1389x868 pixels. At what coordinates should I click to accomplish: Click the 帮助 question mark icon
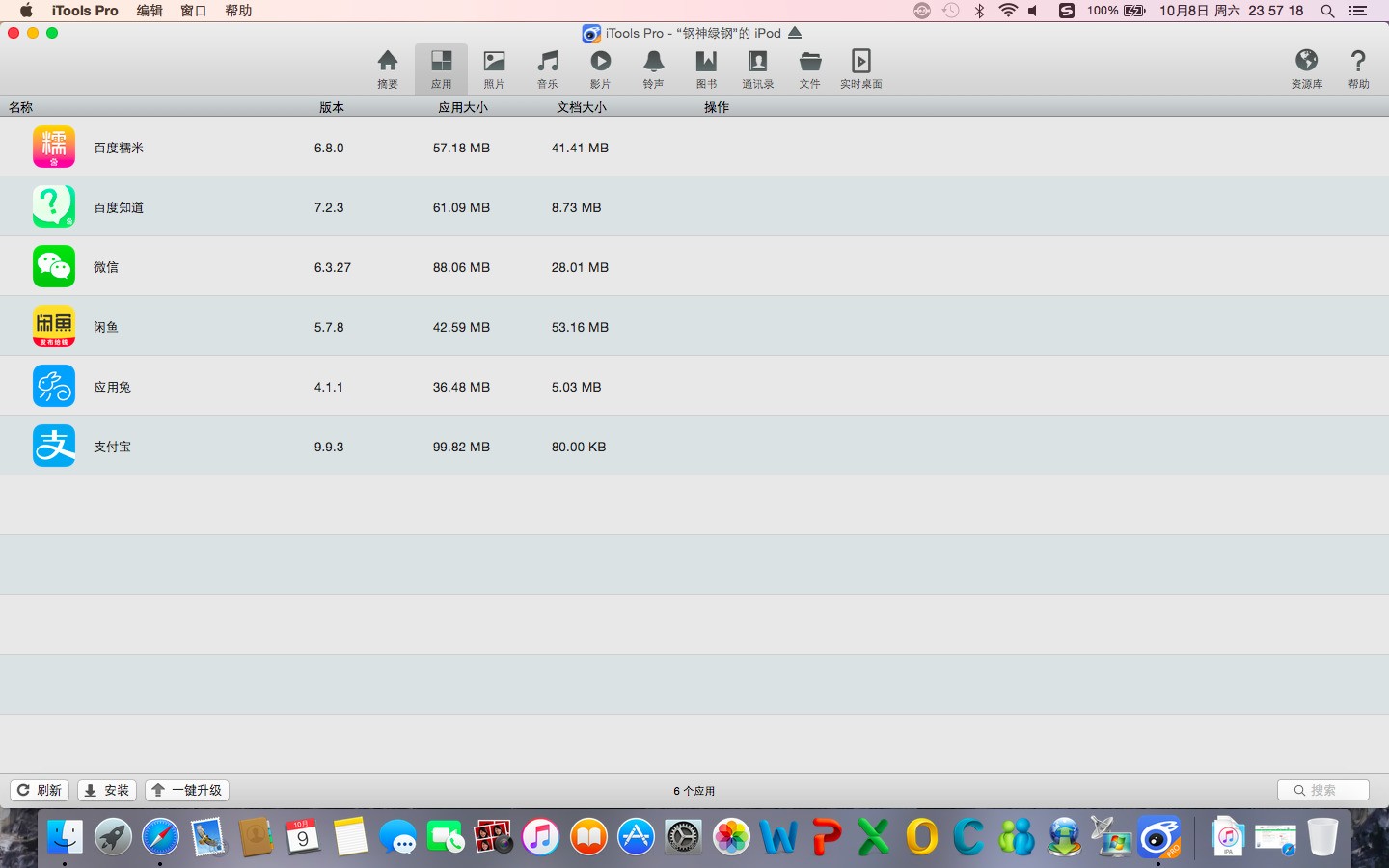1358,68
